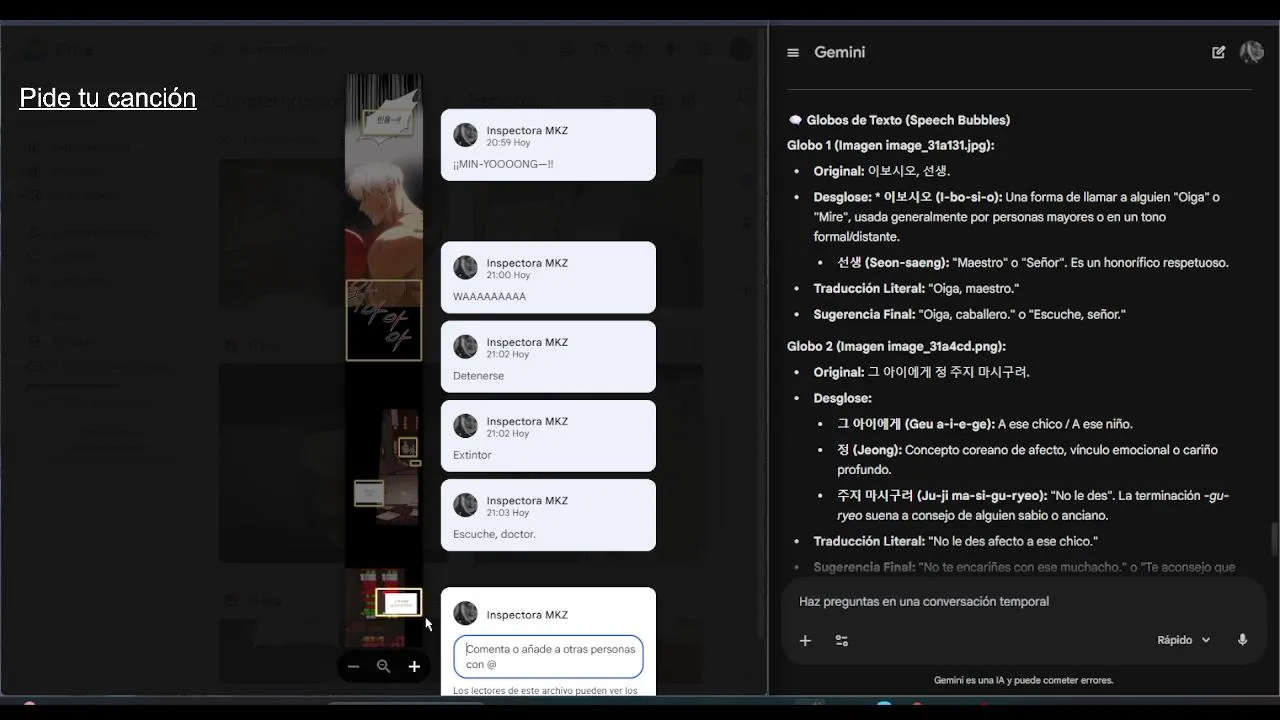The height and width of the screenshot is (720, 1280).
Task: Click the avatar on the Extintor comment
Action: click(465, 426)
